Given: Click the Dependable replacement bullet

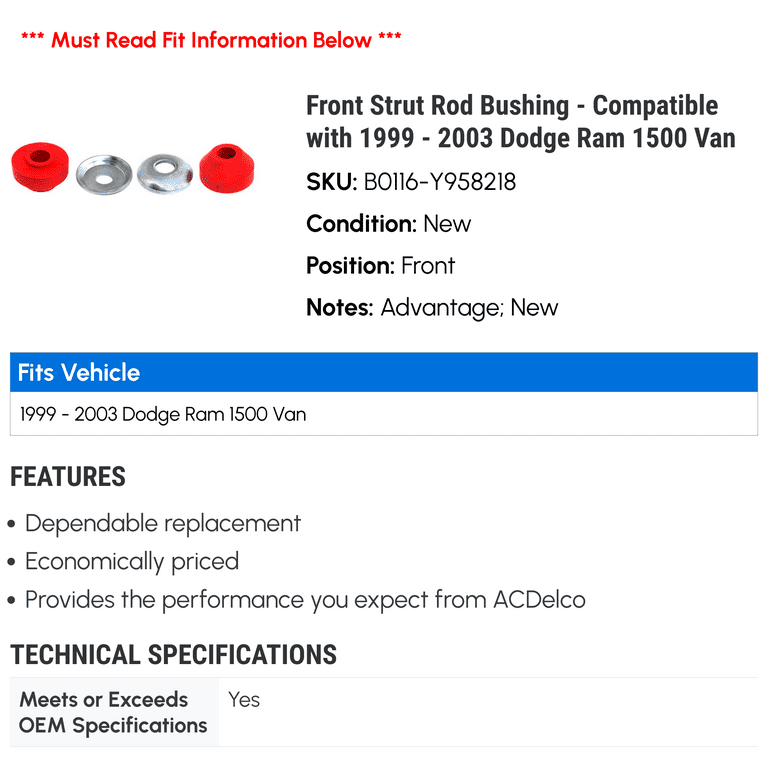Looking at the screenshot, I should pyautogui.click(x=163, y=524).
